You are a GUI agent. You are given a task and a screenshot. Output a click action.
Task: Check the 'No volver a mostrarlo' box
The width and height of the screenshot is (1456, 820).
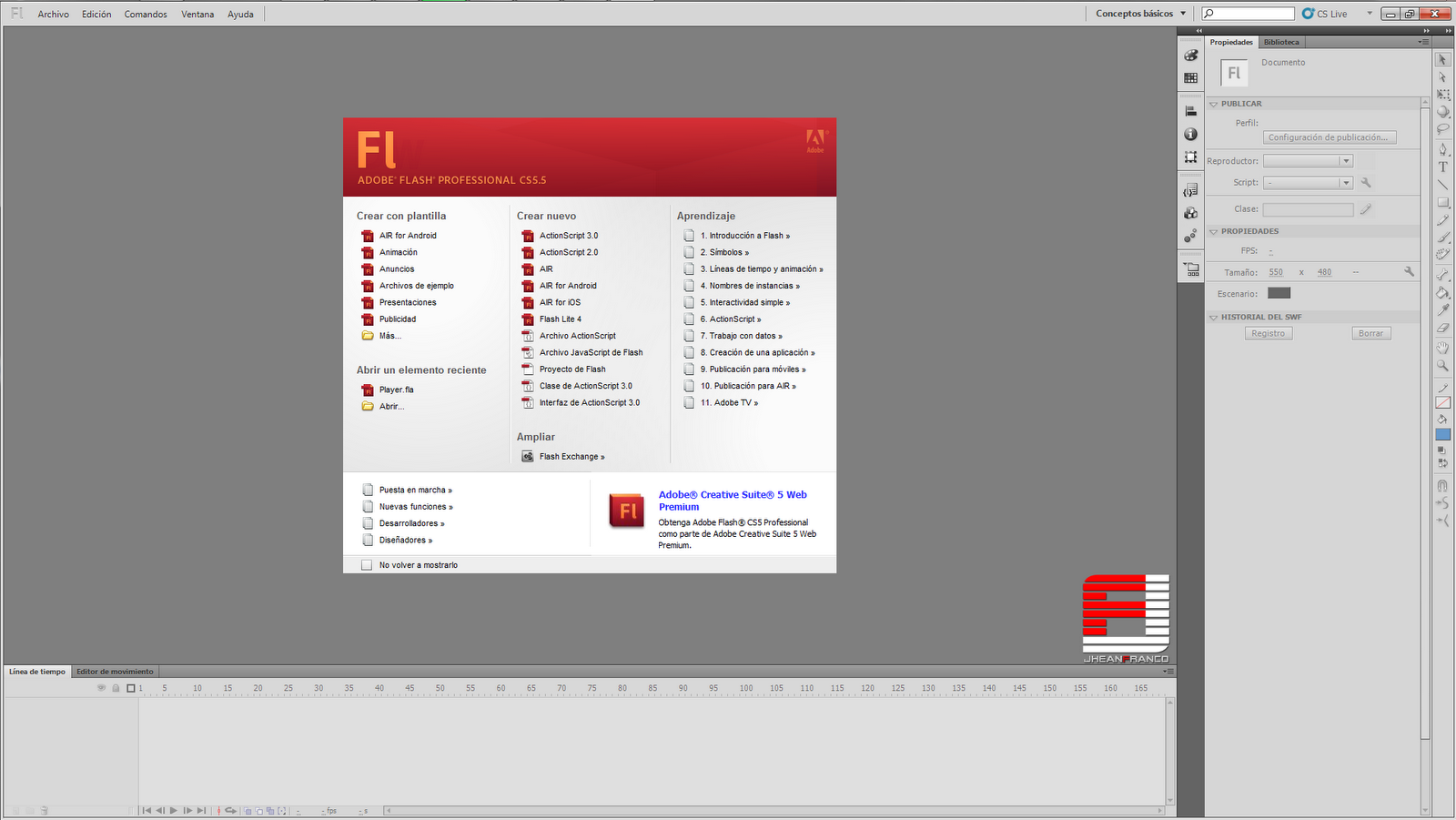coord(367,565)
